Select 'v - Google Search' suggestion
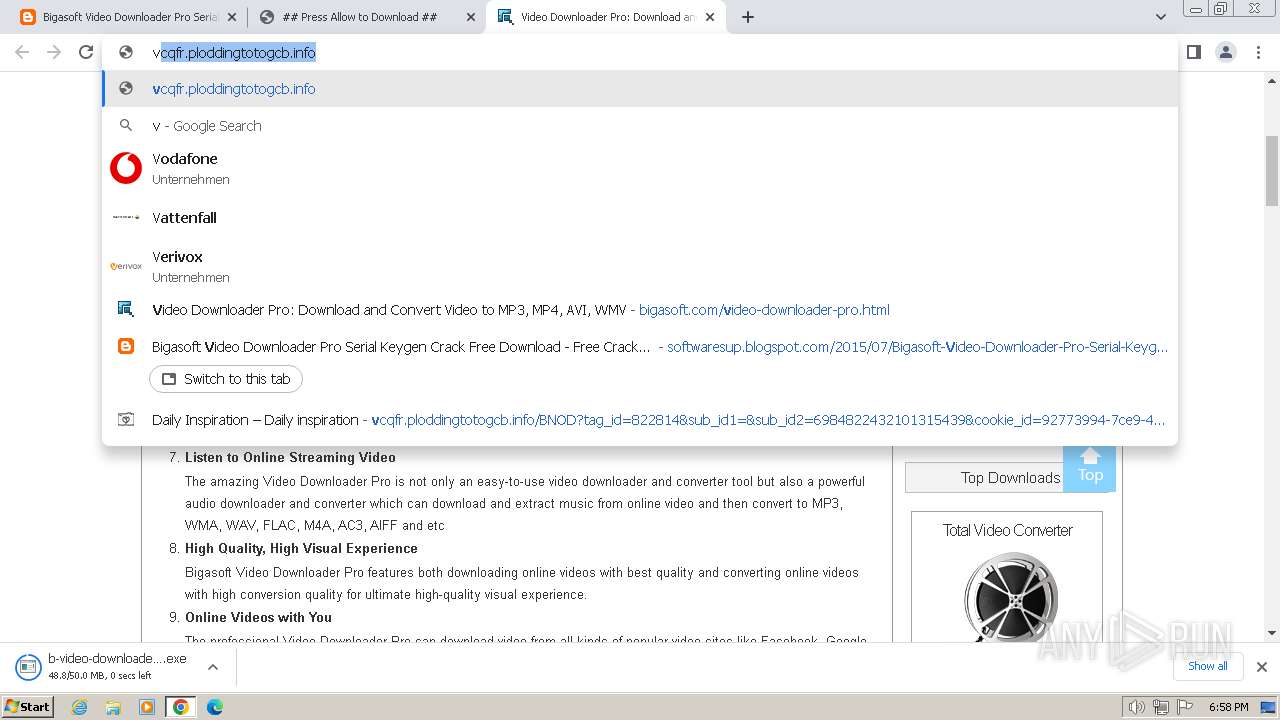Viewport: 1280px width, 720px height. (x=640, y=126)
